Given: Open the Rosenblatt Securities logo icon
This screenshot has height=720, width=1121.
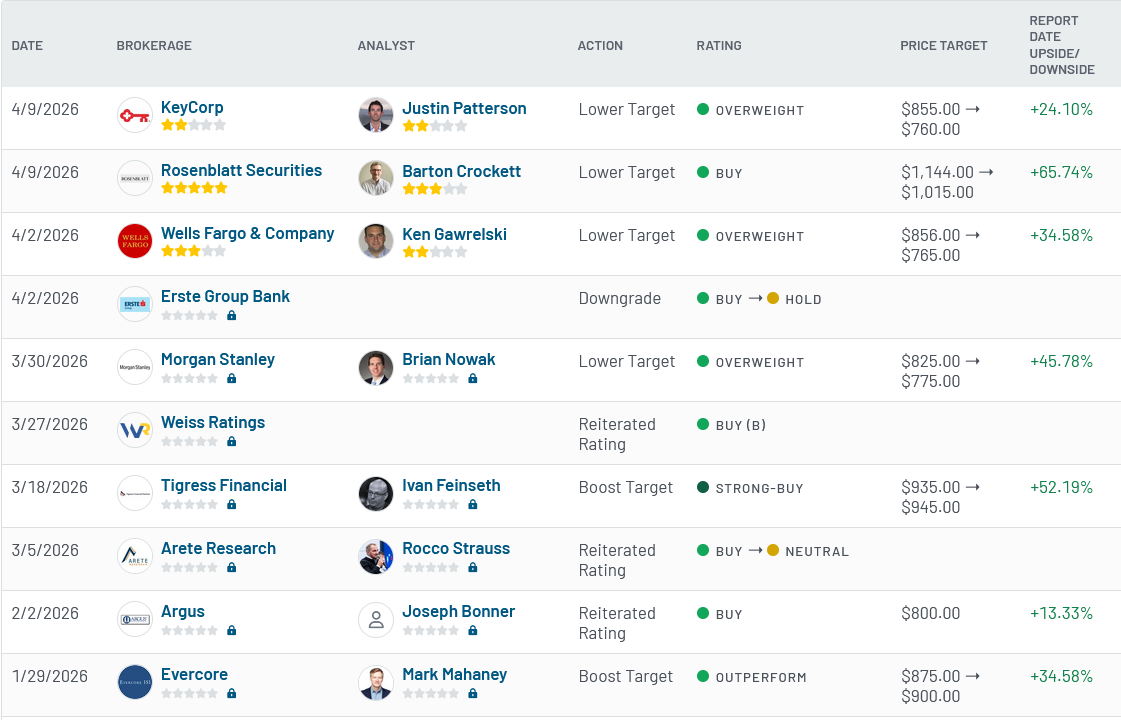Looking at the screenshot, I should point(134,178).
